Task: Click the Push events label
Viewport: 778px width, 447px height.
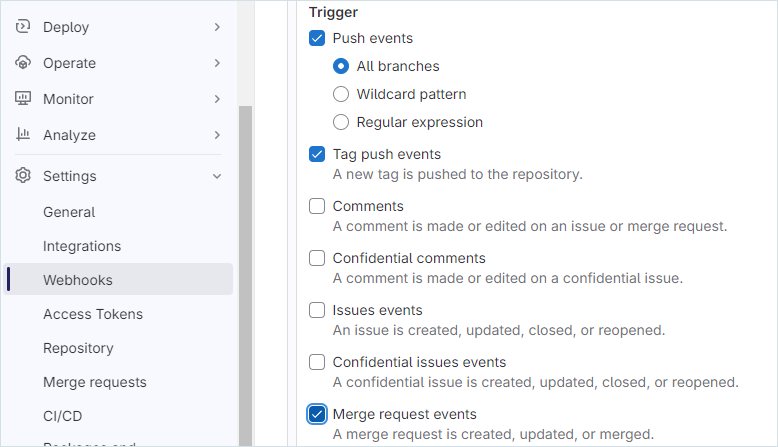Action: [x=373, y=38]
